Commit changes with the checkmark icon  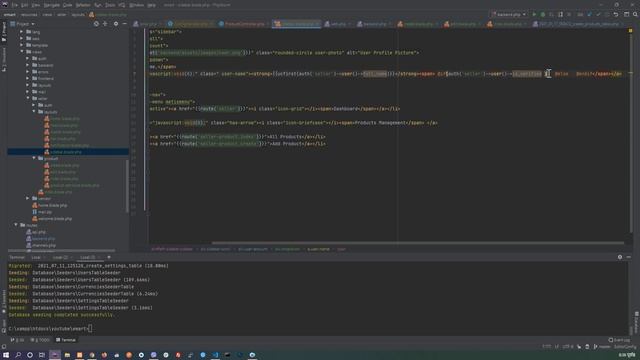[x=598, y=14]
